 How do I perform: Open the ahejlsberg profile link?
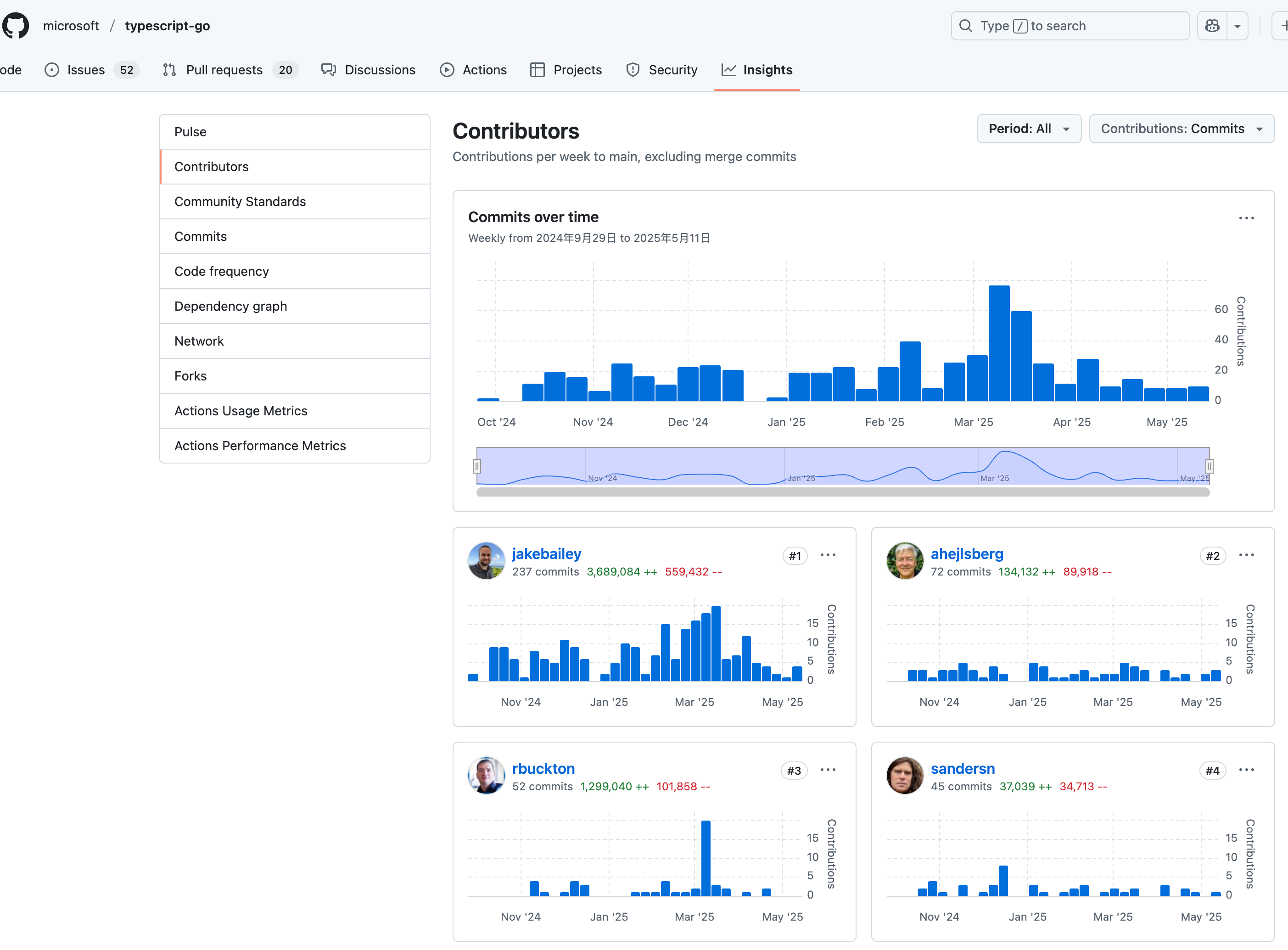[967, 554]
